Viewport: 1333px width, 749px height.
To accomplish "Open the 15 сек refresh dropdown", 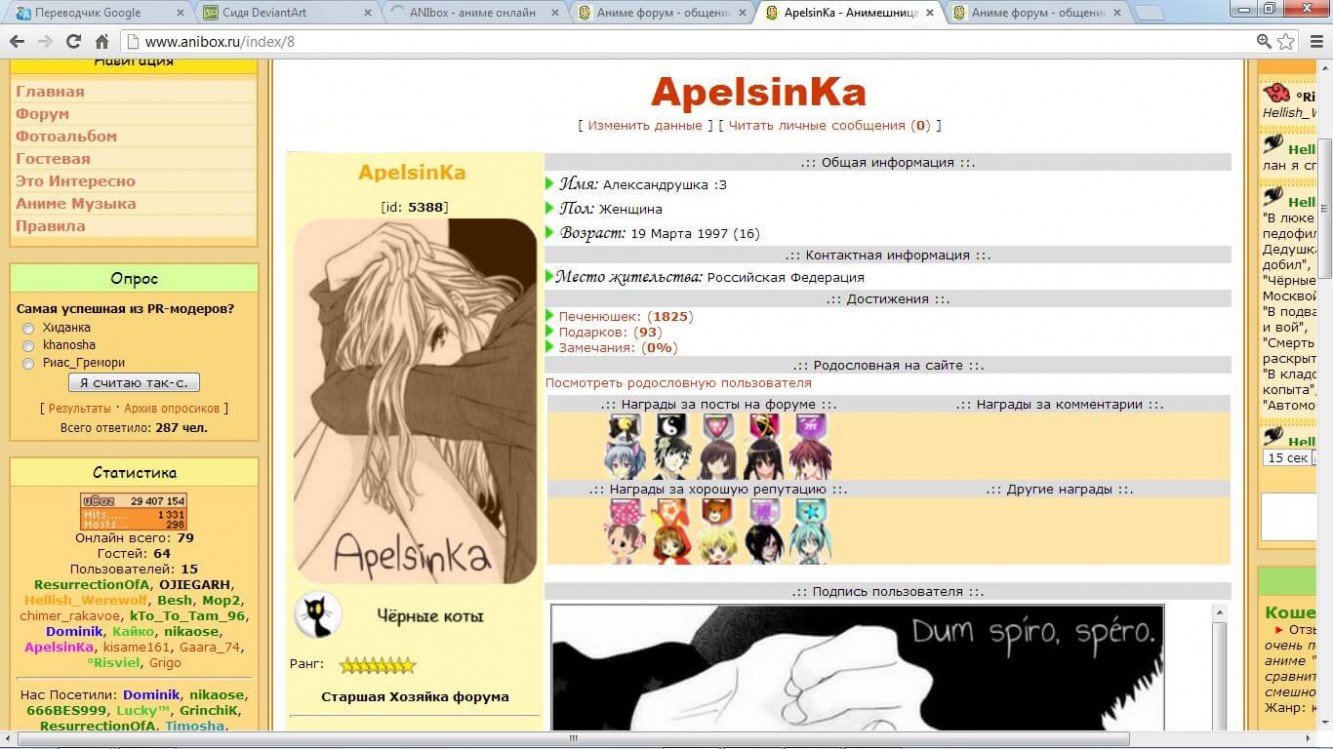I will tap(1289, 458).
